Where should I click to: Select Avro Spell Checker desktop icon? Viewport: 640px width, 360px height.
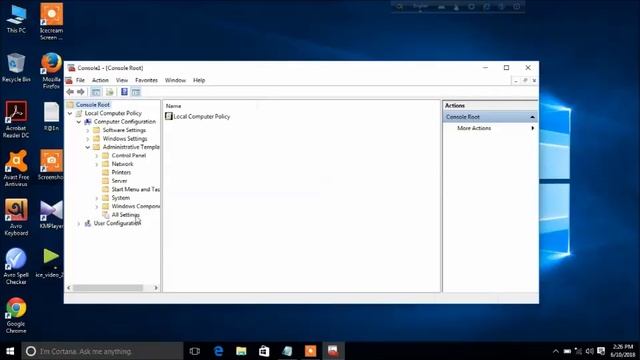(16, 266)
